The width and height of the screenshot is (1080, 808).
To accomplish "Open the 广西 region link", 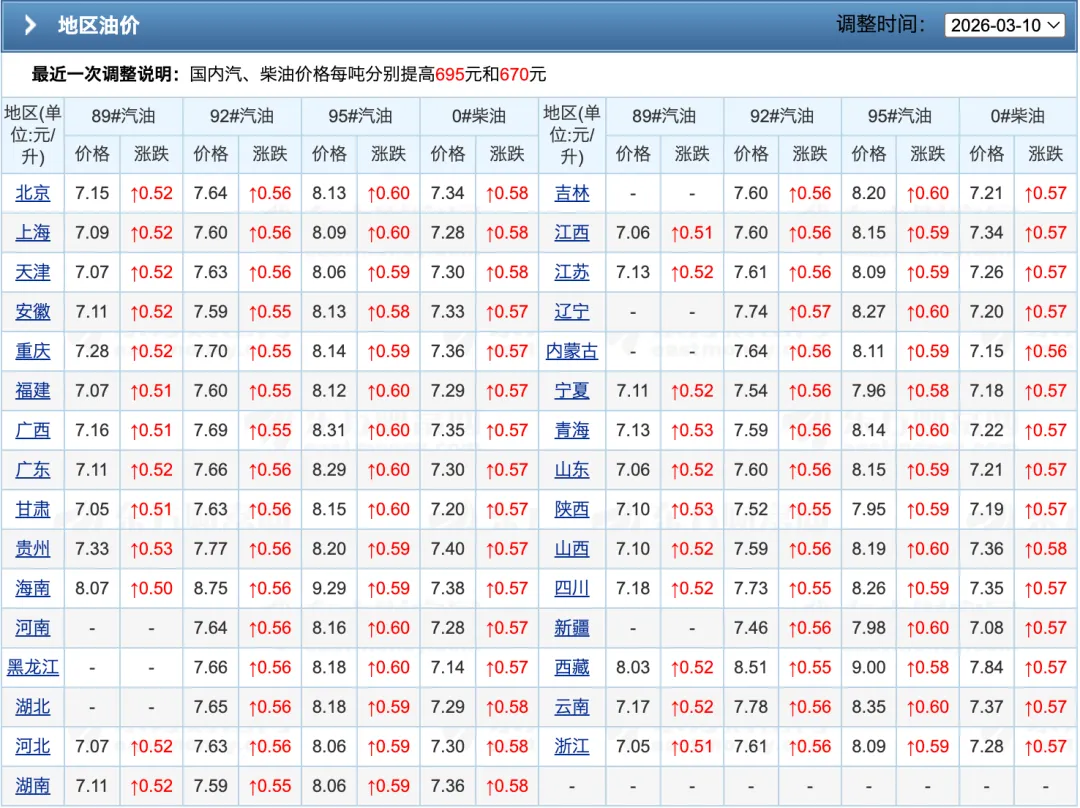I will (x=32, y=430).
